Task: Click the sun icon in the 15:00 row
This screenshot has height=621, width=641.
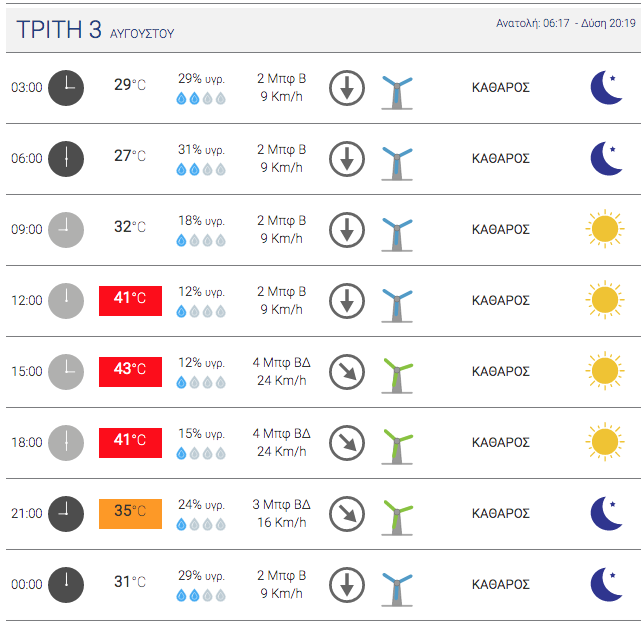Action: coord(604,371)
